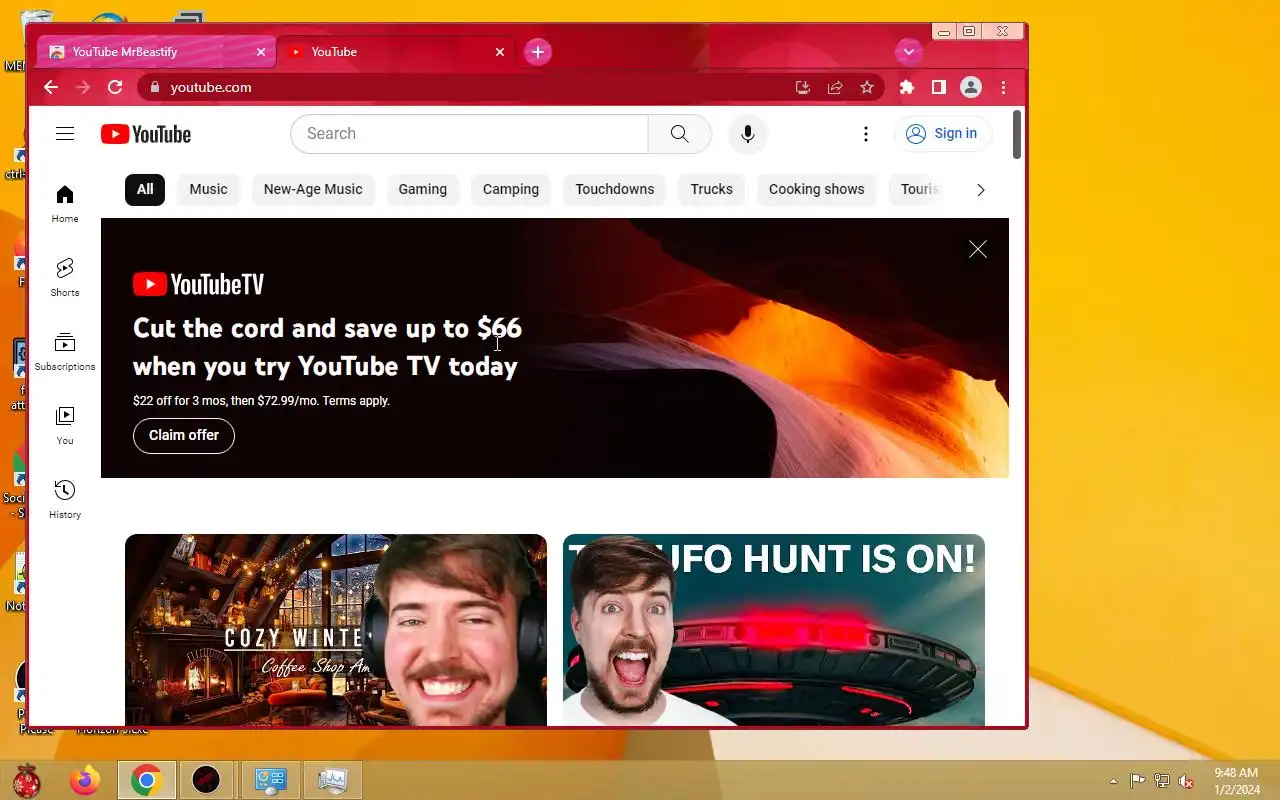Share this page icon in address bar
1280x800 pixels.
[x=835, y=87]
